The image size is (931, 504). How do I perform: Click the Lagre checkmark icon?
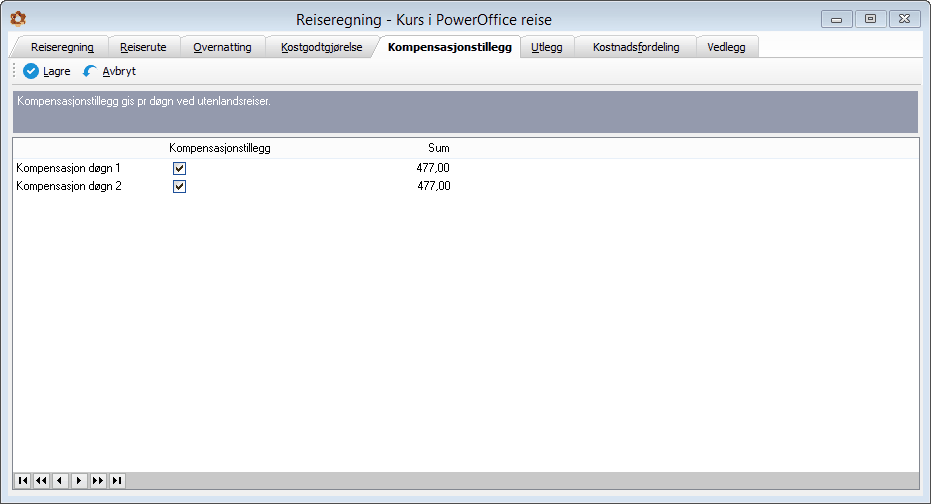click(31, 71)
